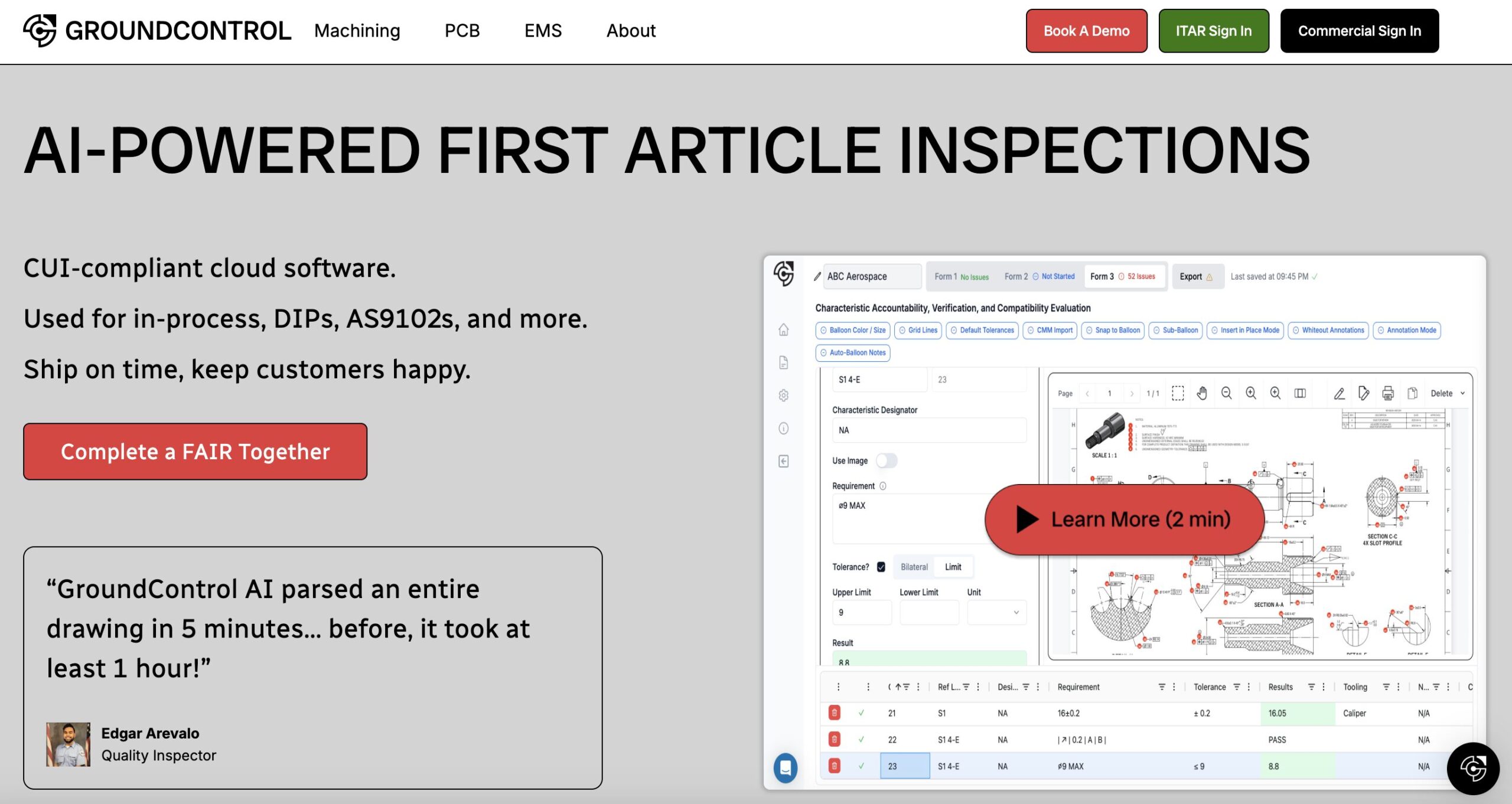Play the Learn More (2 min) video

click(1124, 519)
